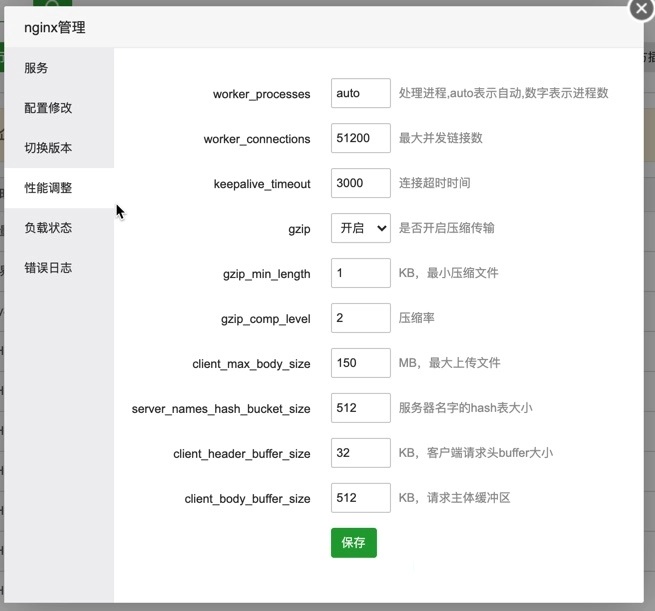Focus the client_body_buffer_size field

coord(360,498)
